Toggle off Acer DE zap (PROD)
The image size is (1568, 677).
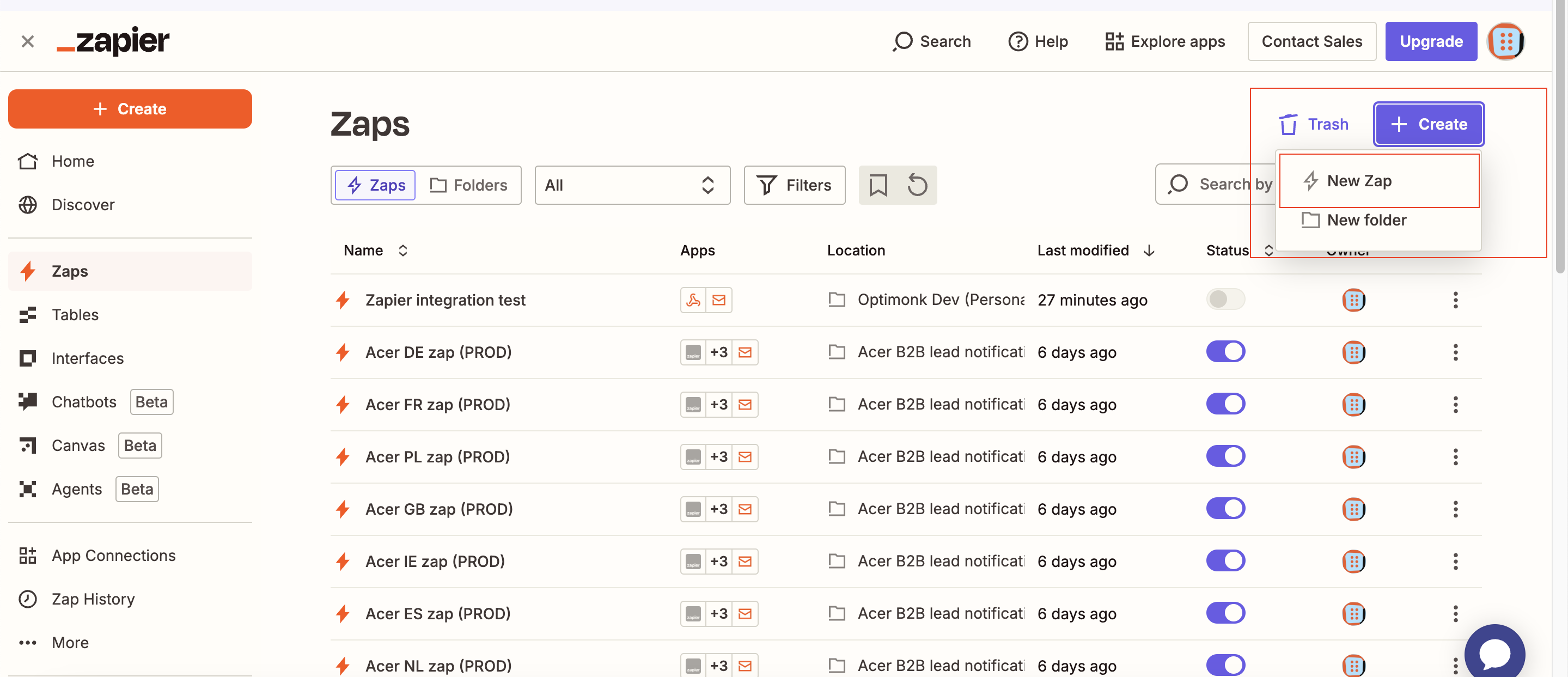pyautogui.click(x=1225, y=352)
